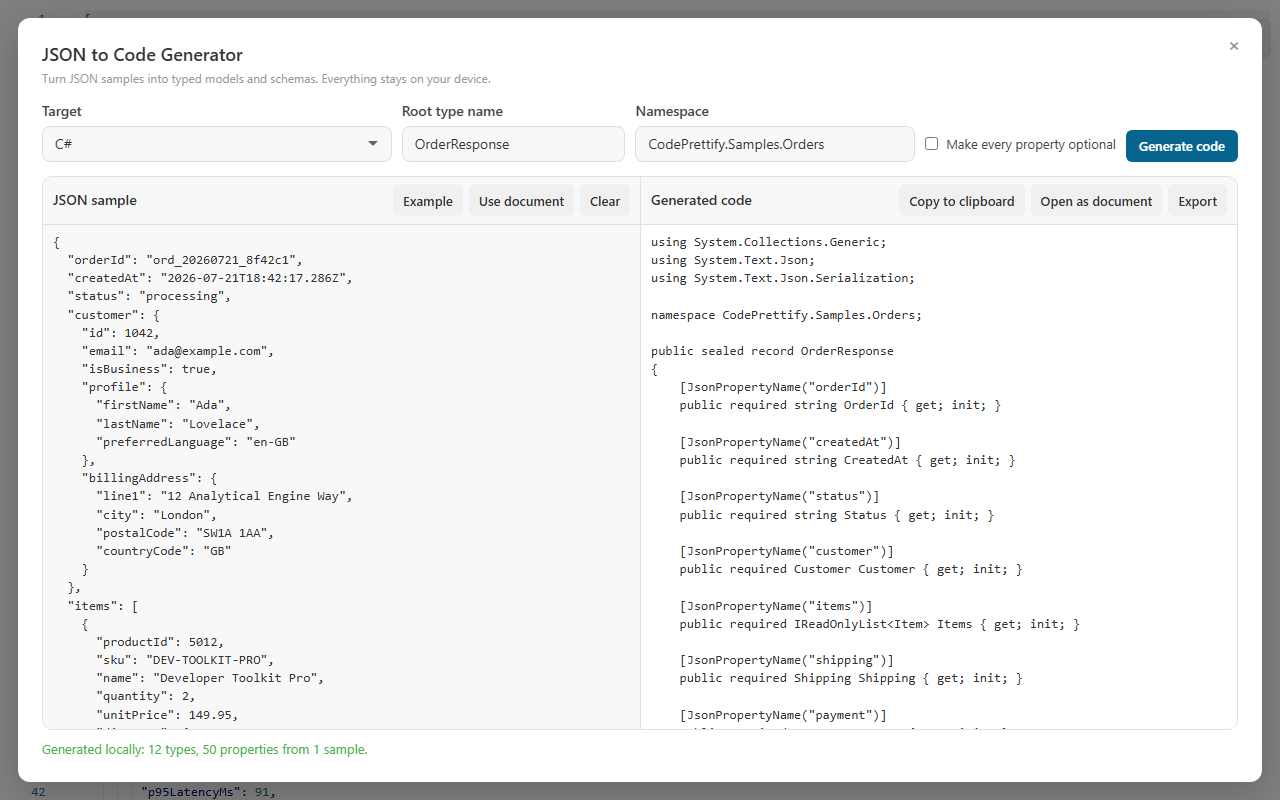Image resolution: width=1280 pixels, height=800 pixels.
Task: Click the "firstName": "Ada" line
Action: pos(164,405)
